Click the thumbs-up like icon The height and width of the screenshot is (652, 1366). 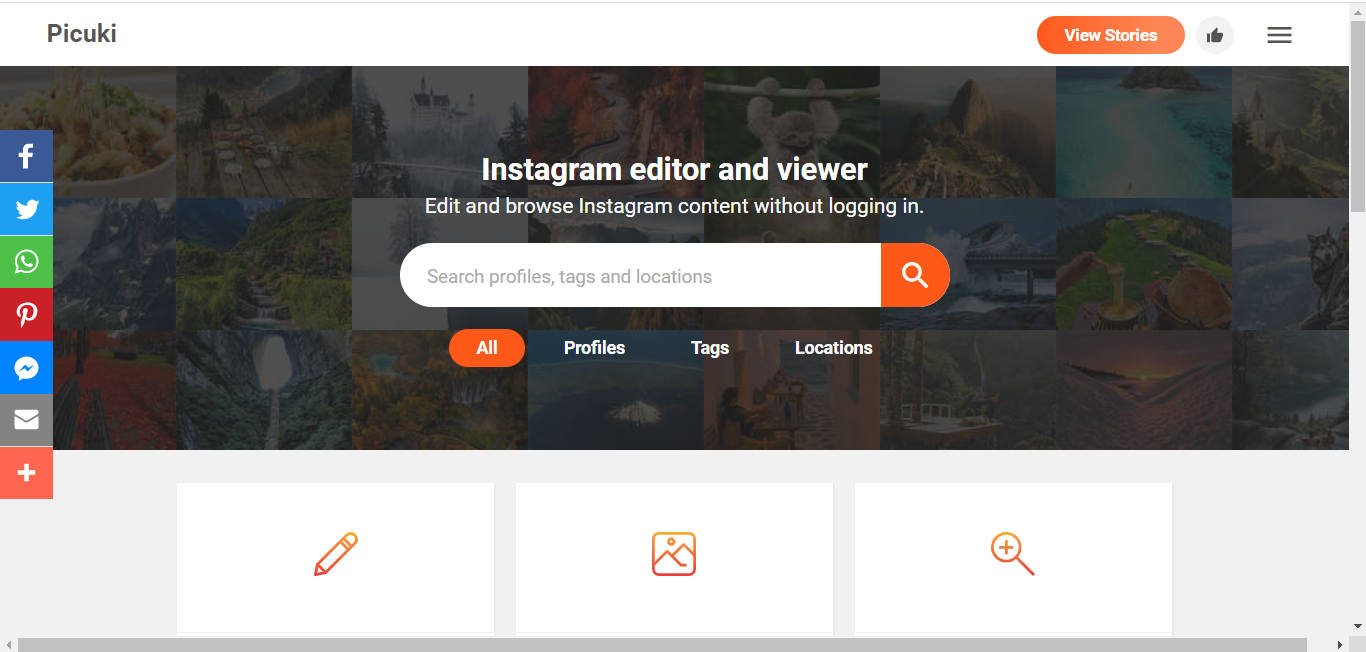tap(1215, 35)
